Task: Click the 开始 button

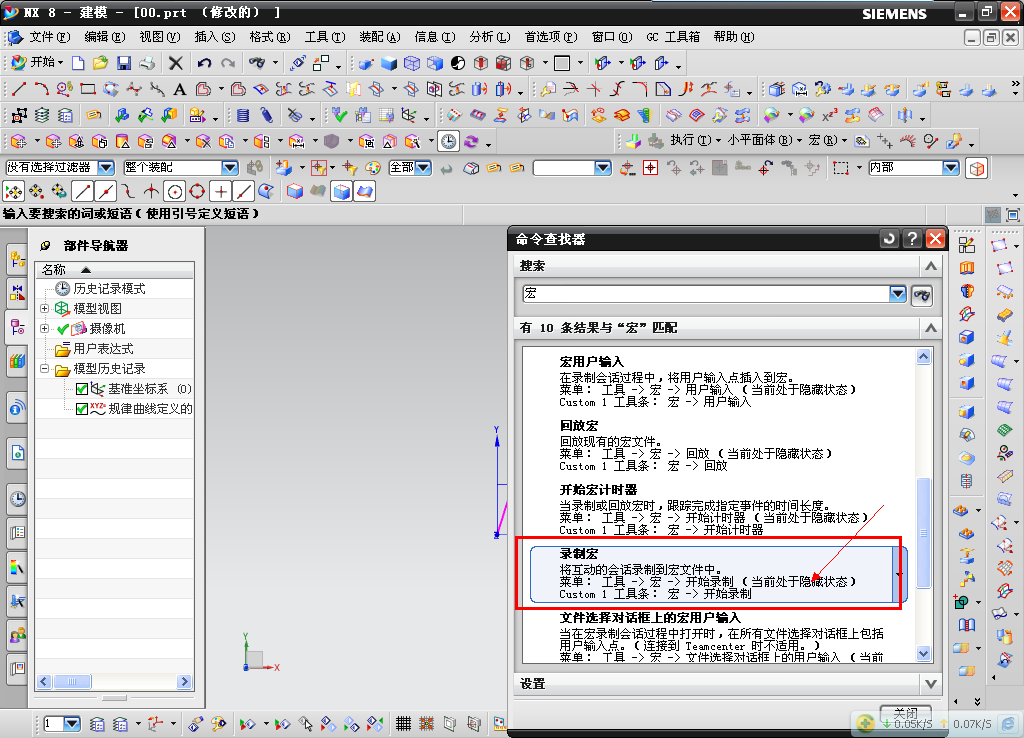Action: pos(37,63)
